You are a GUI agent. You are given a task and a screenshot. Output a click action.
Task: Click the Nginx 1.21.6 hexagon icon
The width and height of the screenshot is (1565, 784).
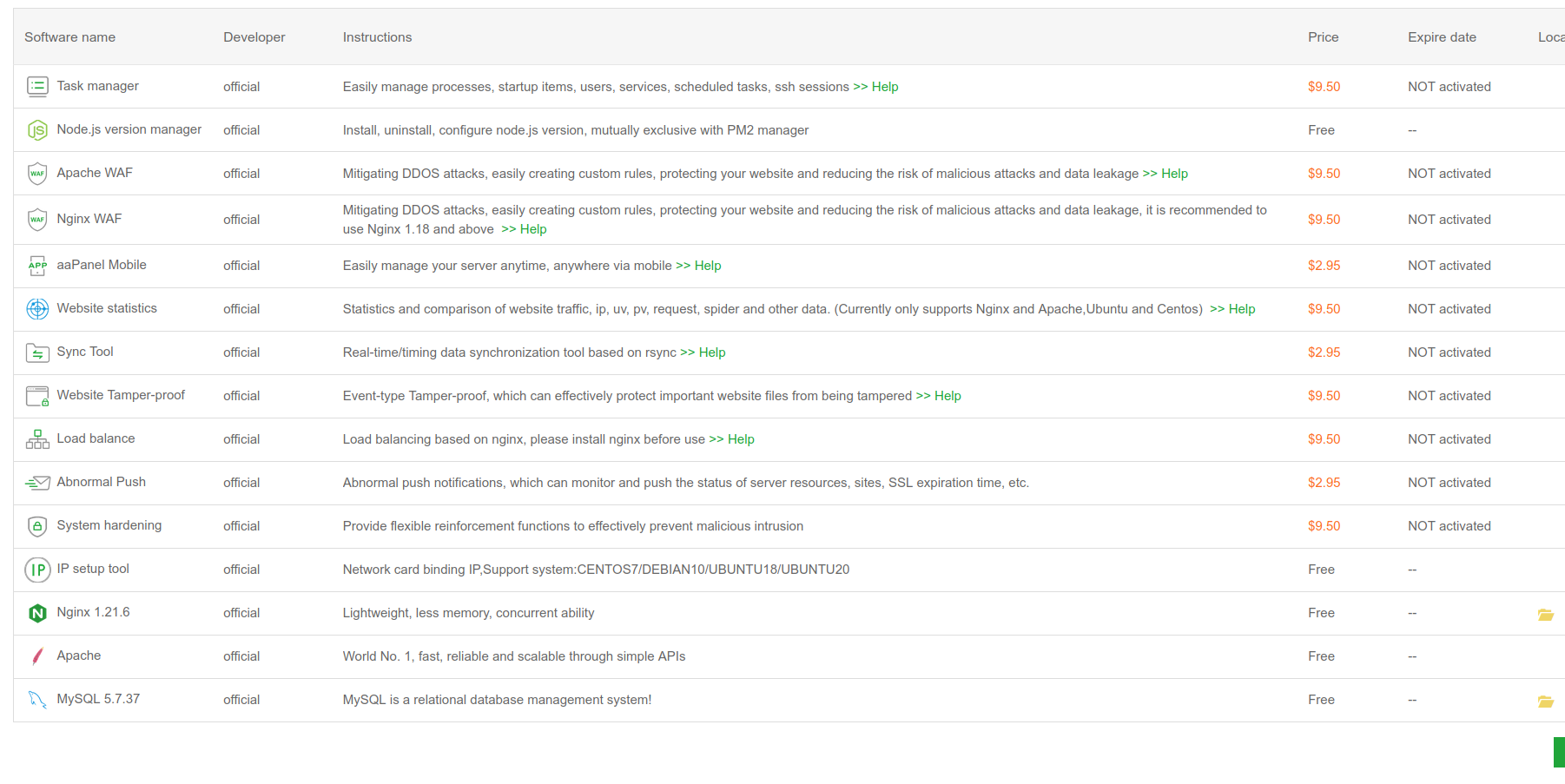[x=37, y=613]
